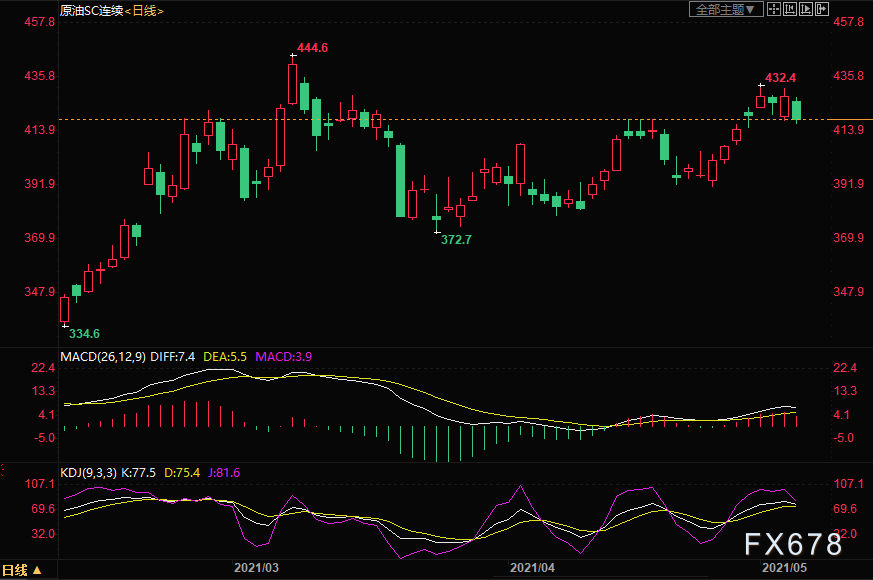Open the 日线 period selector at bottom left
Viewport: 873px width, 580px height.
22,570
